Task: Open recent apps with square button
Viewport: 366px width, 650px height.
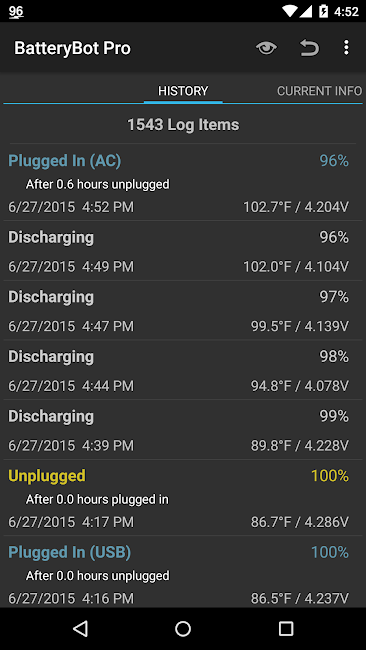Action: point(286,628)
